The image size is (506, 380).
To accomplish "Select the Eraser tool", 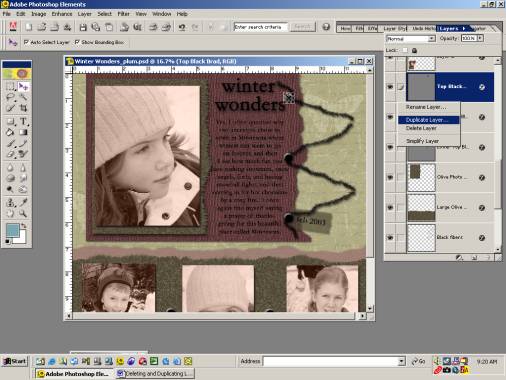I will click(10, 154).
